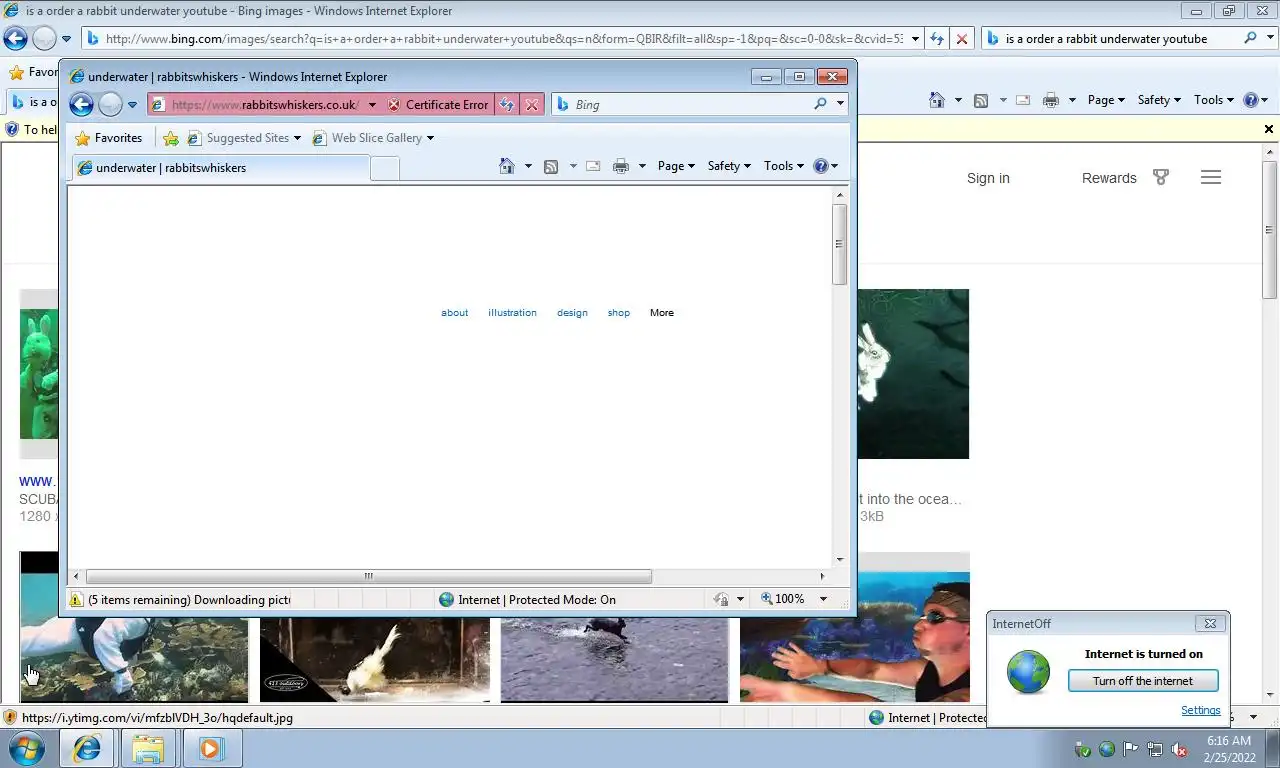Refresh the rabbitswhiskers page
The height and width of the screenshot is (768, 1280).
(x=507, y=104)
